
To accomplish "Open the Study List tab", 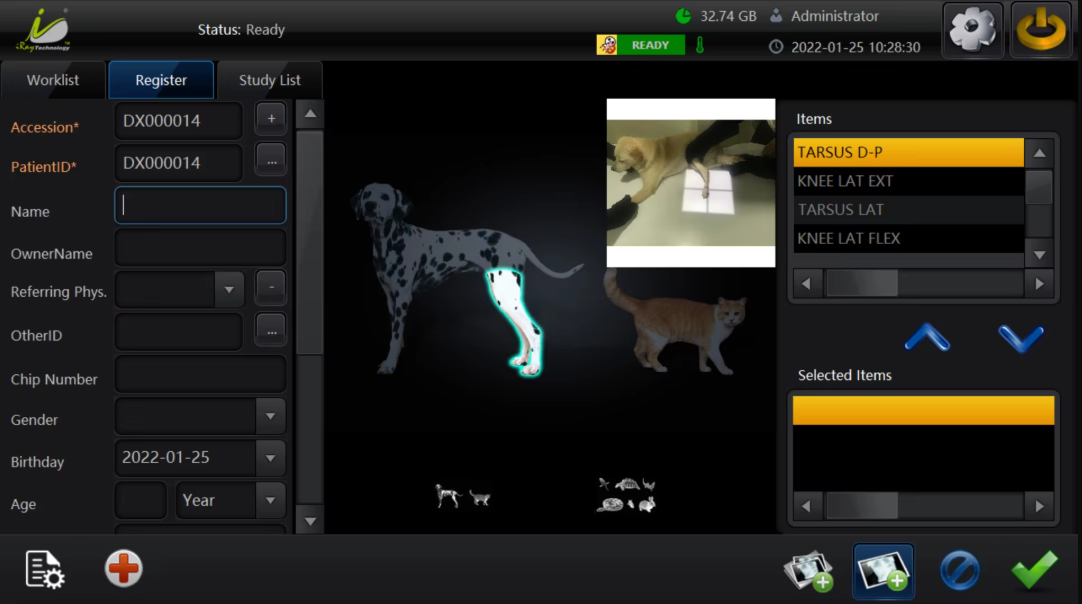I will coord(268,79).
